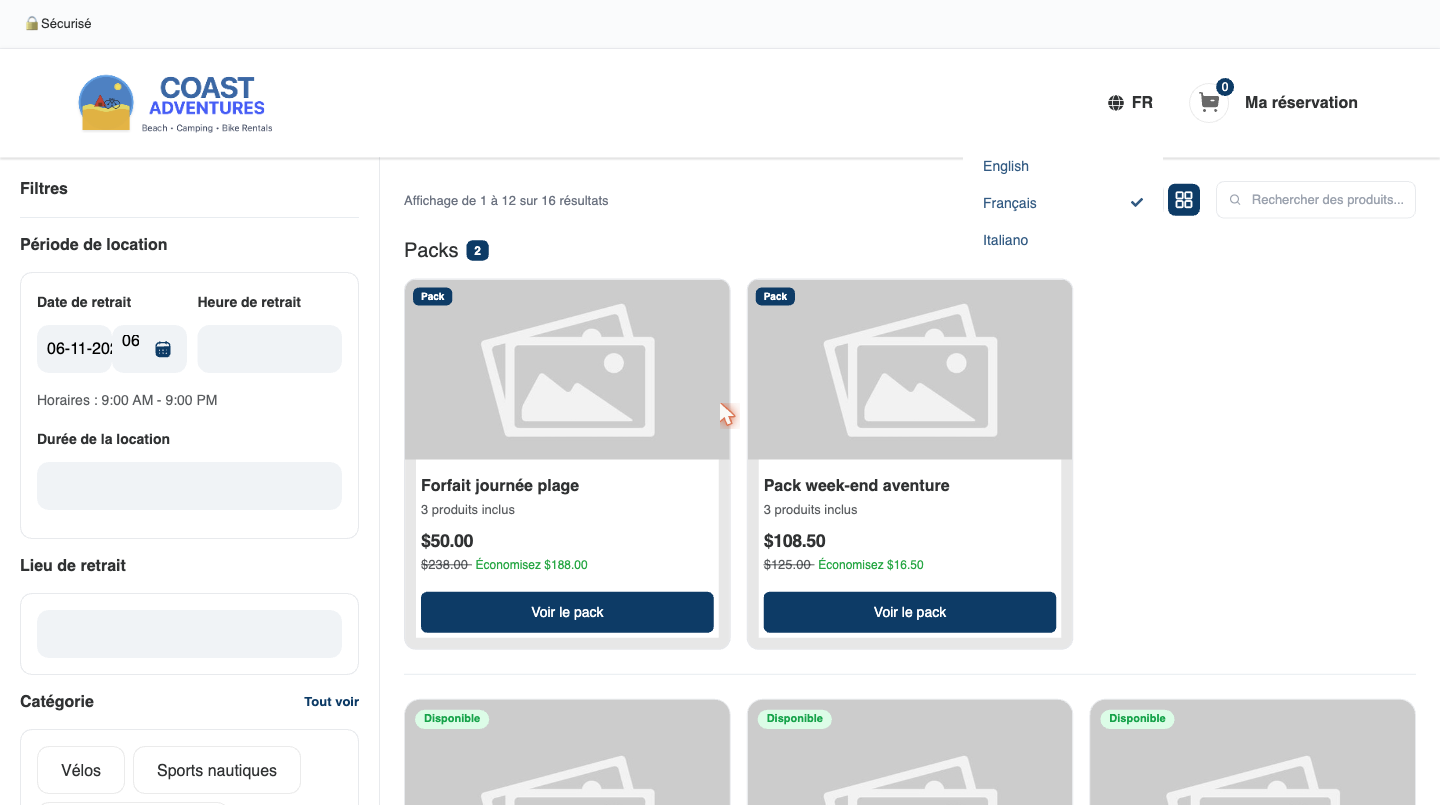Select the grid view icon
The width and height of the screenshot is (1440, 805).
1184,199
